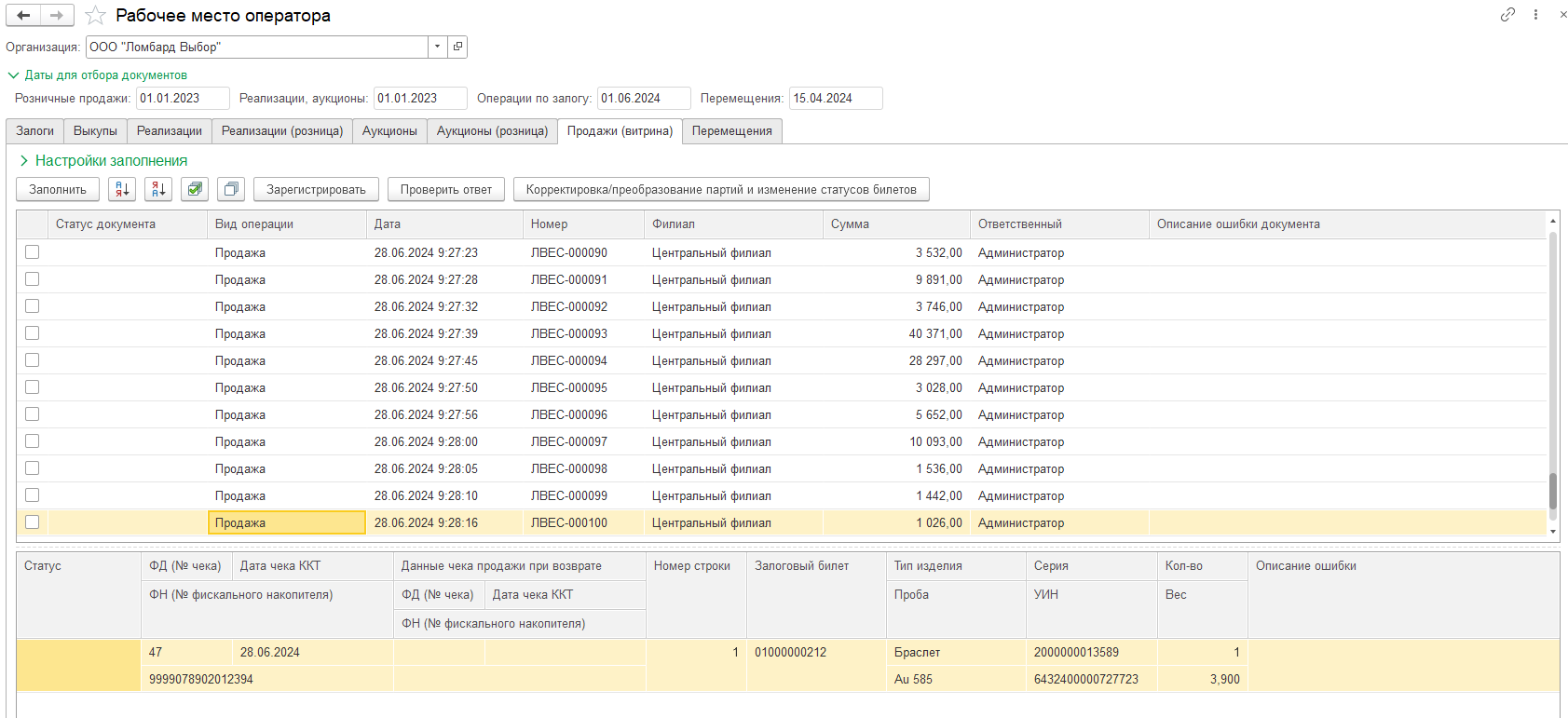Sort list ascending А-Я
The image size is (1568, 718).
(122, 189)
